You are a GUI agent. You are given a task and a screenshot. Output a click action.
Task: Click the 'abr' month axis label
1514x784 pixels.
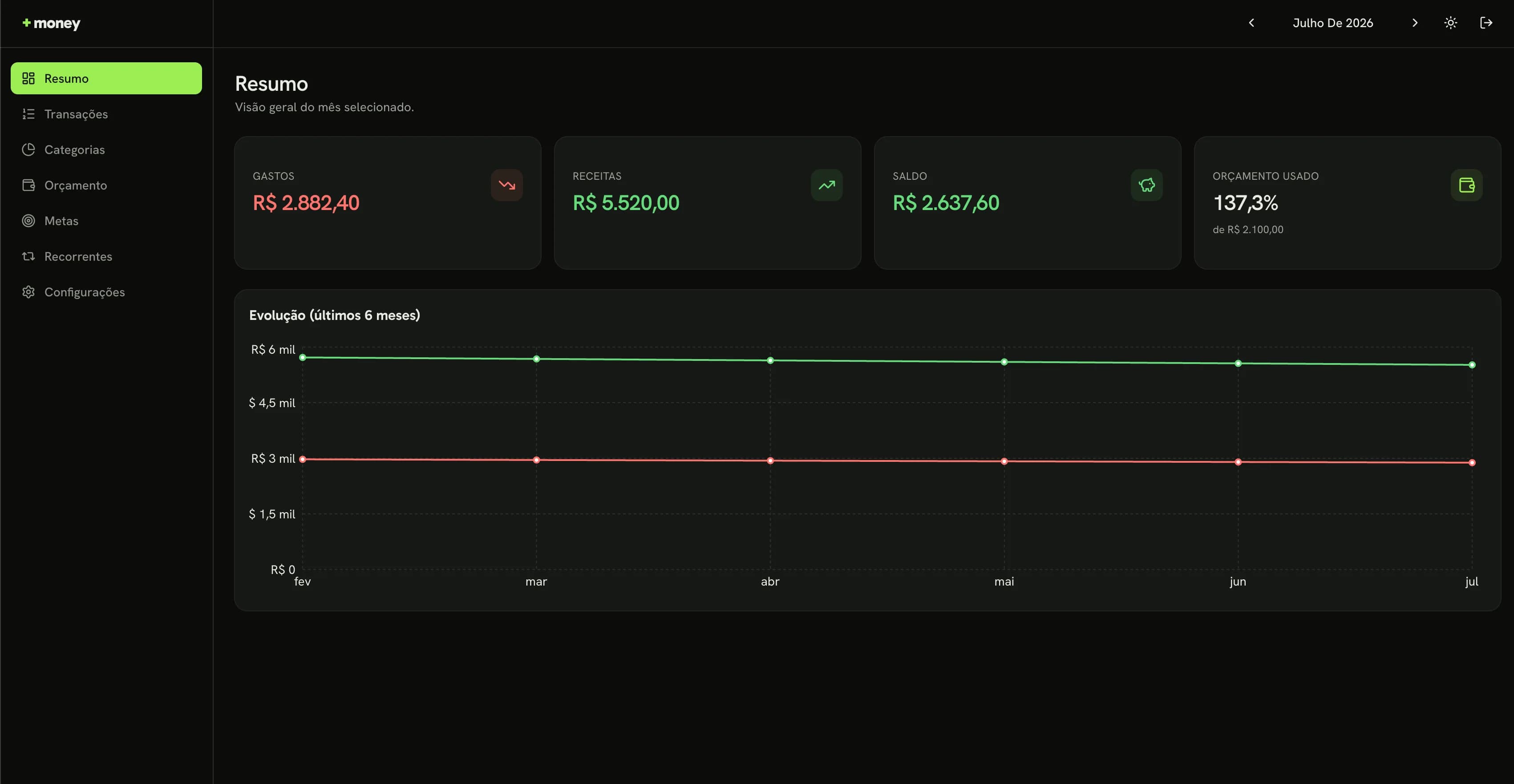click(770, 582)
